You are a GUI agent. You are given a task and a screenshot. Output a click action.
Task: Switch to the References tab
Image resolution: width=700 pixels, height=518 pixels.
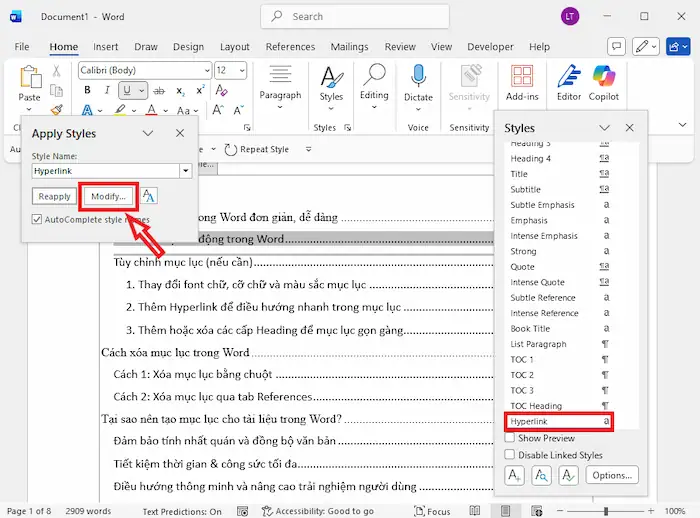point(290,47)
